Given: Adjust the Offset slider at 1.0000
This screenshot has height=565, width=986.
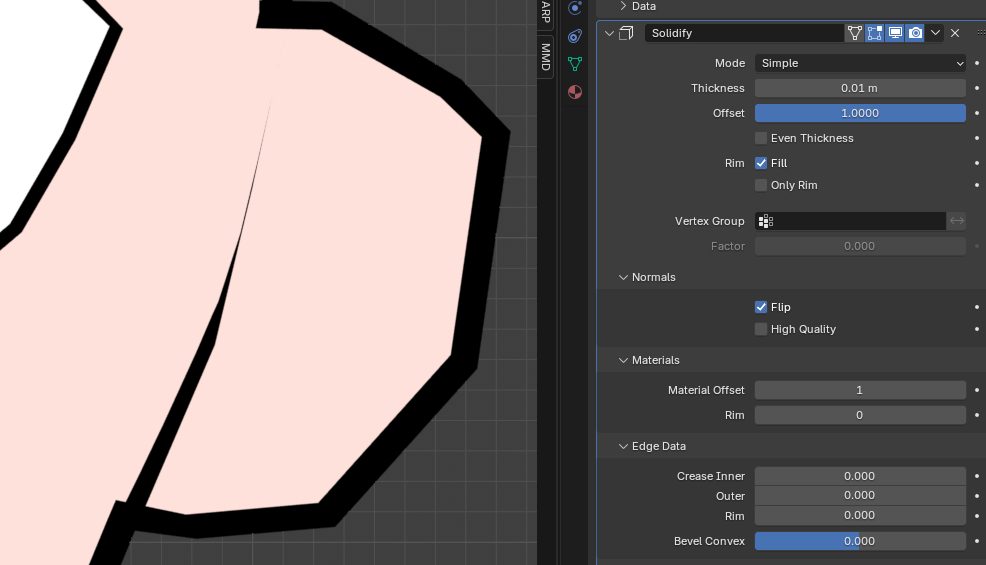Looking at the screenshot, I should (x=860, y=113).
